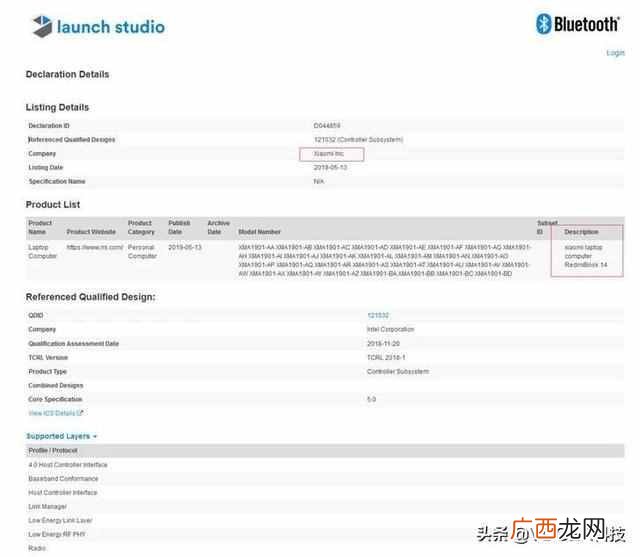Click the Core Specification label
The height and width of the screenshot is (557, 640).
point(55,399)
